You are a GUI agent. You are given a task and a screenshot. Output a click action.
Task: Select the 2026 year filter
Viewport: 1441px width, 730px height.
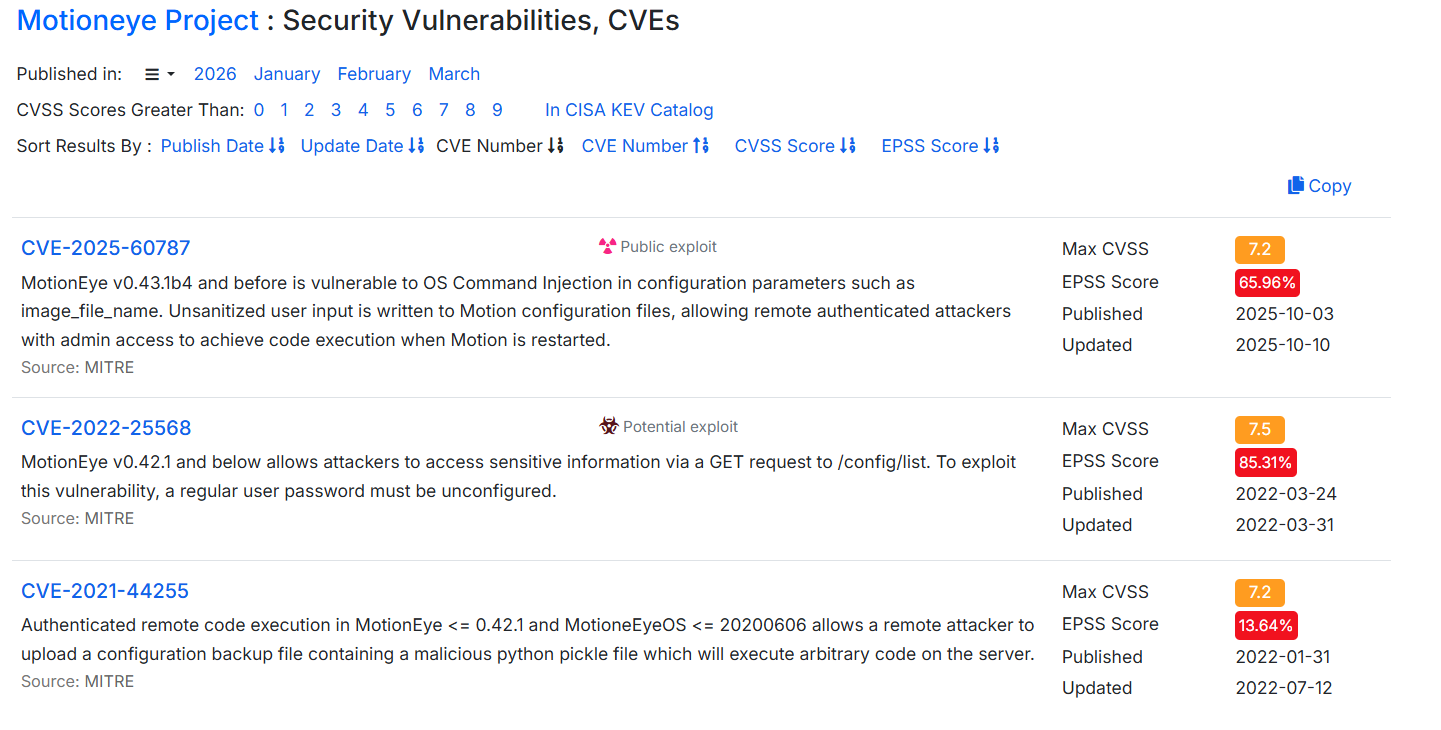coord(215,74)
